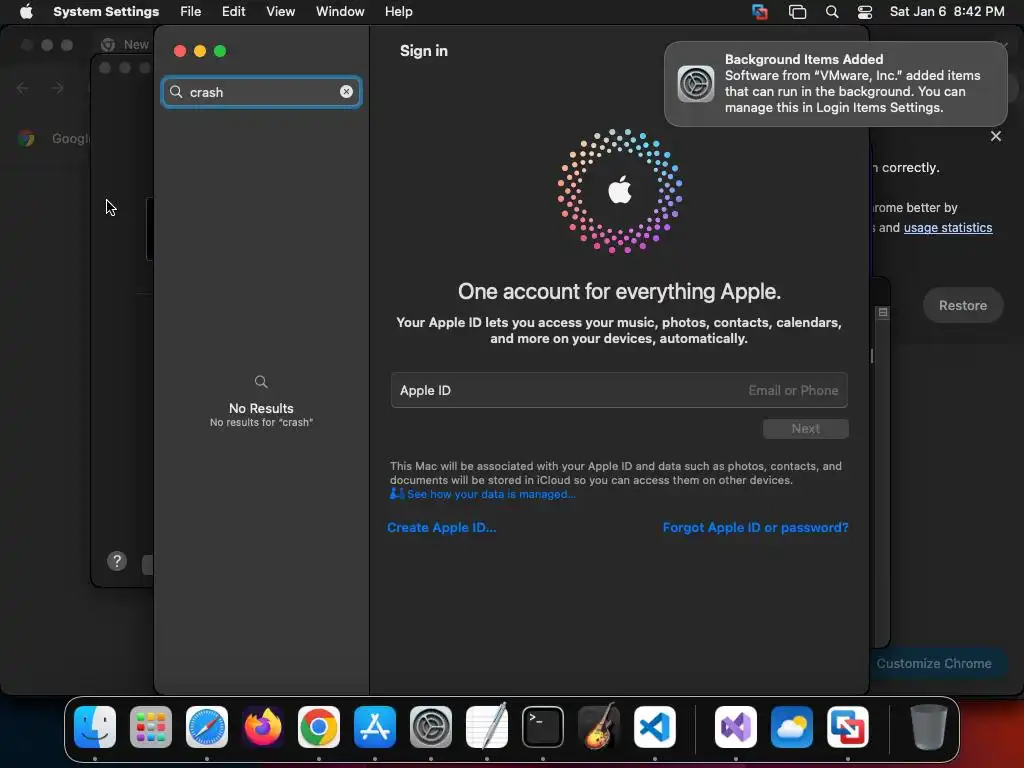
Task: Click the System Settings icon in the notification
Action: [x=696, y=84]
